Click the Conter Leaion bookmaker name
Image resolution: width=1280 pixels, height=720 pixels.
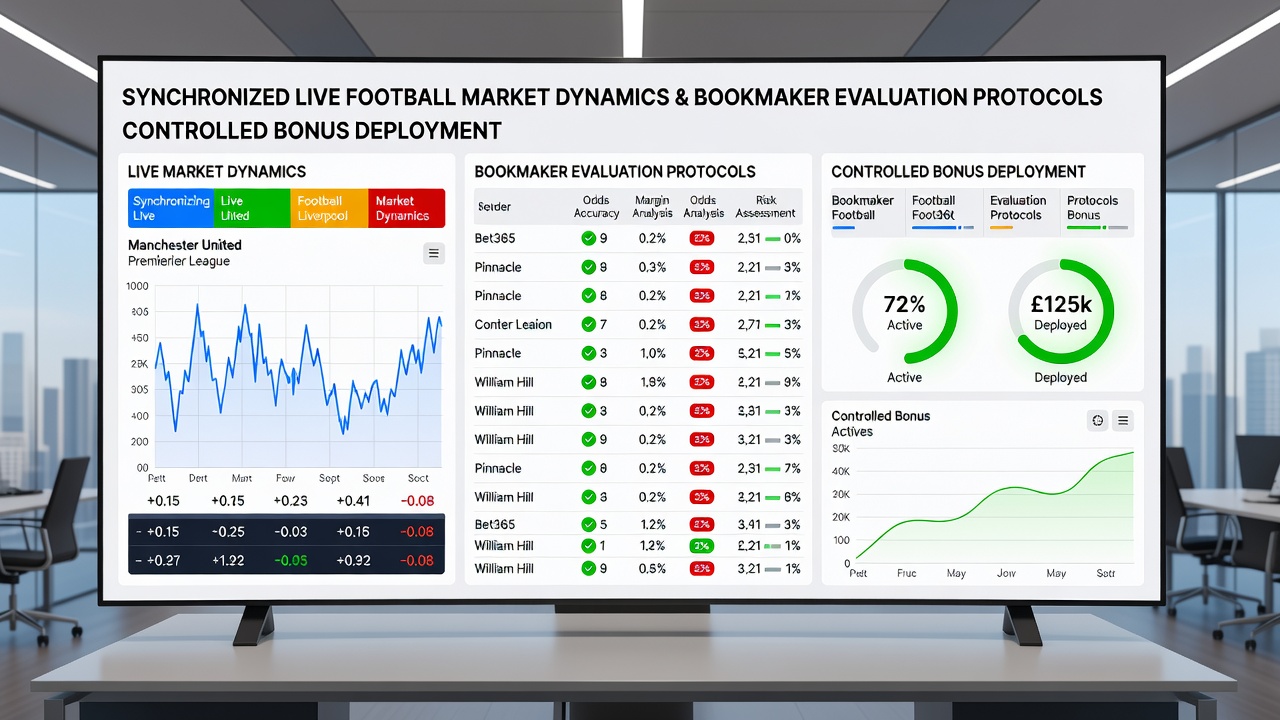[513, 324]
